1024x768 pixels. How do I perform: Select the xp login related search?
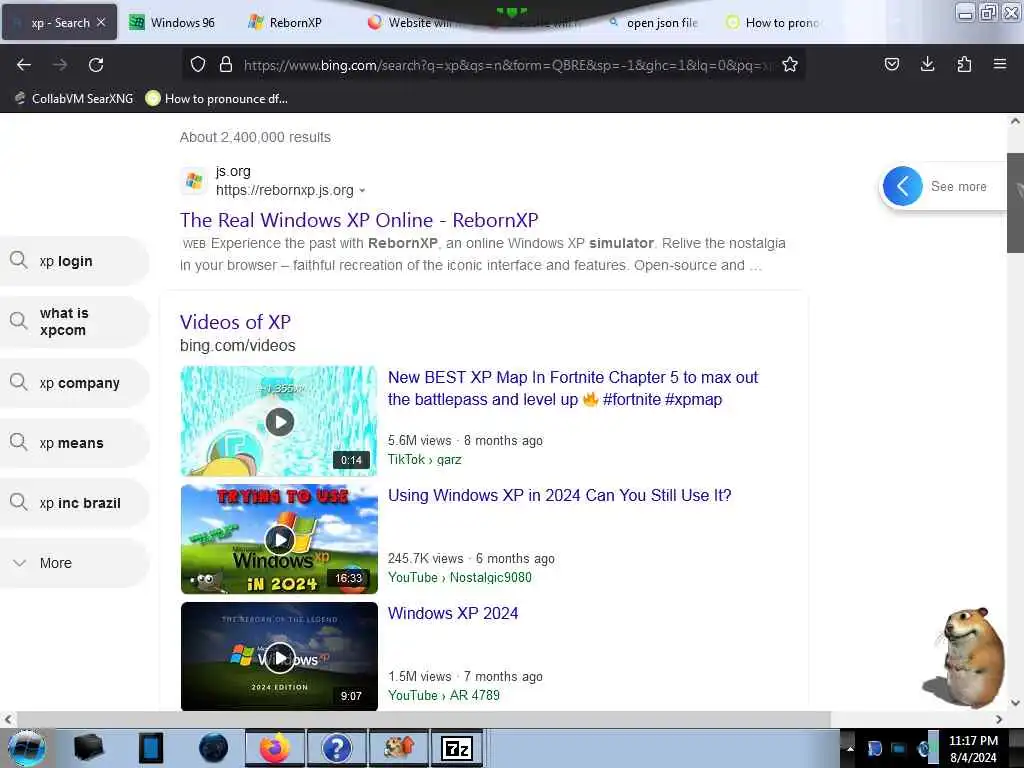(x=74, y=261)
